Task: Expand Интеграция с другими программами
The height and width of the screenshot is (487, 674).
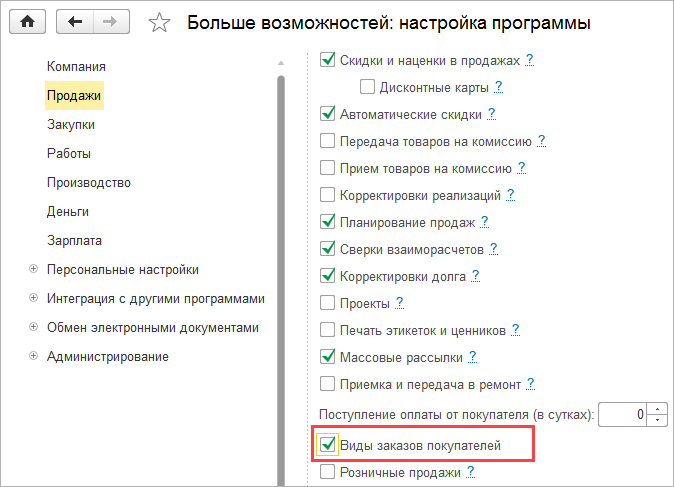Action: click(33, 298)
